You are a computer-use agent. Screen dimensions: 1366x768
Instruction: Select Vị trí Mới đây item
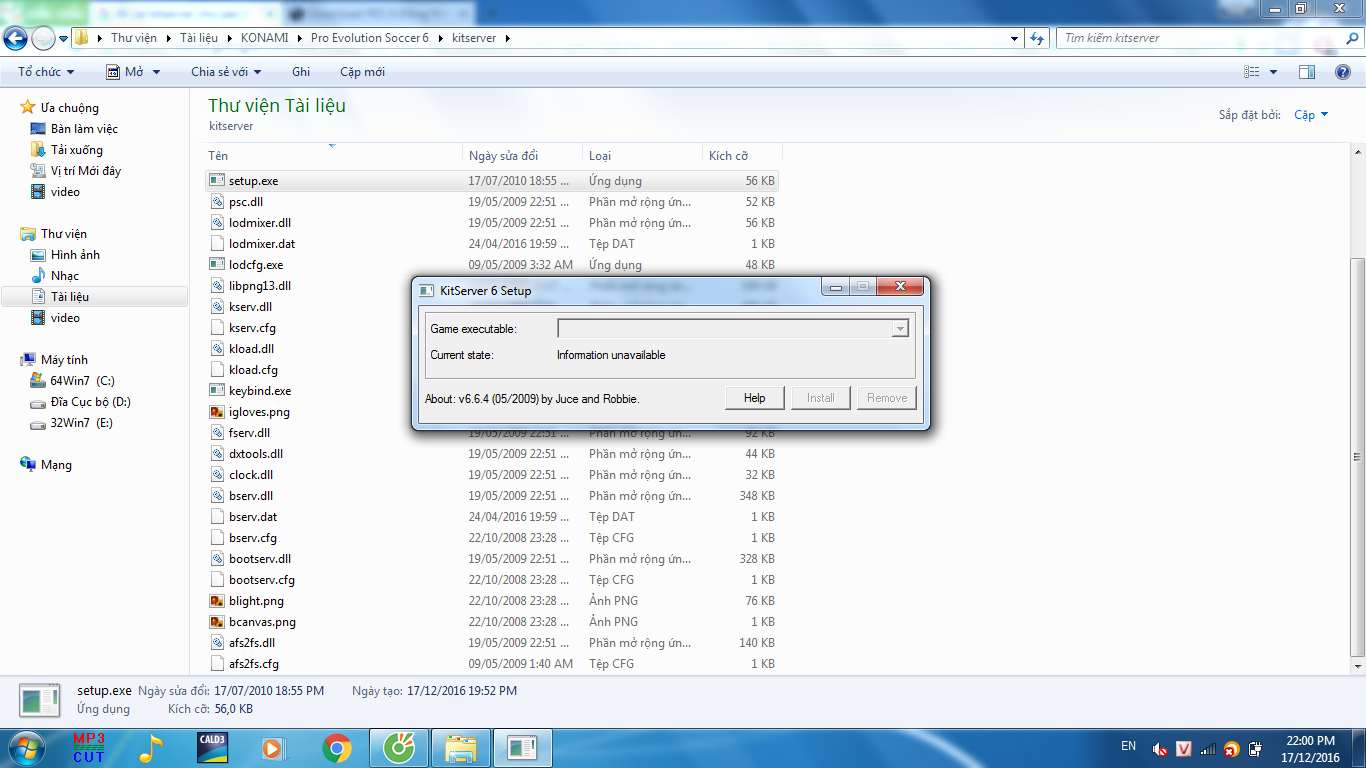pyautogui.click(x=86, y=171)
